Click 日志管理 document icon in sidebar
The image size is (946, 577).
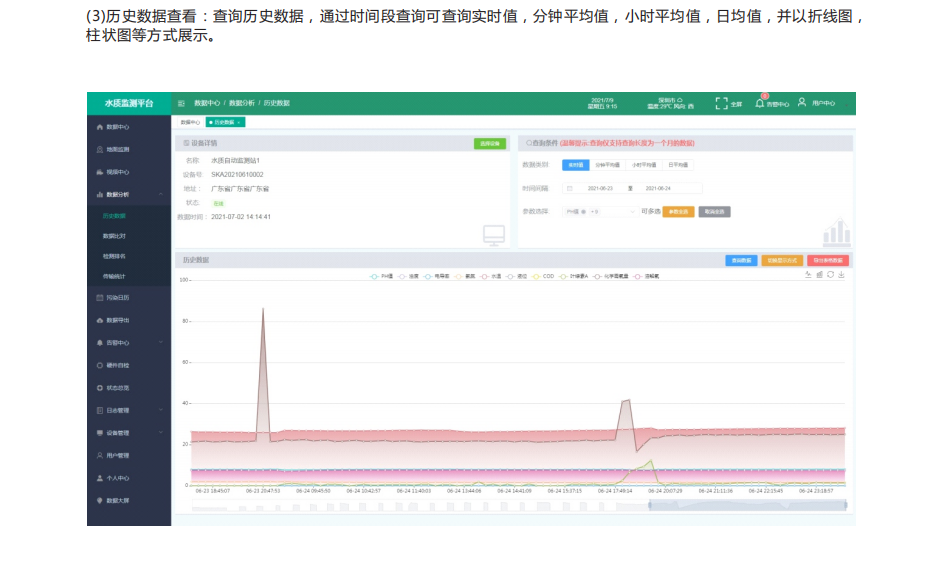(x=100, y=410)
